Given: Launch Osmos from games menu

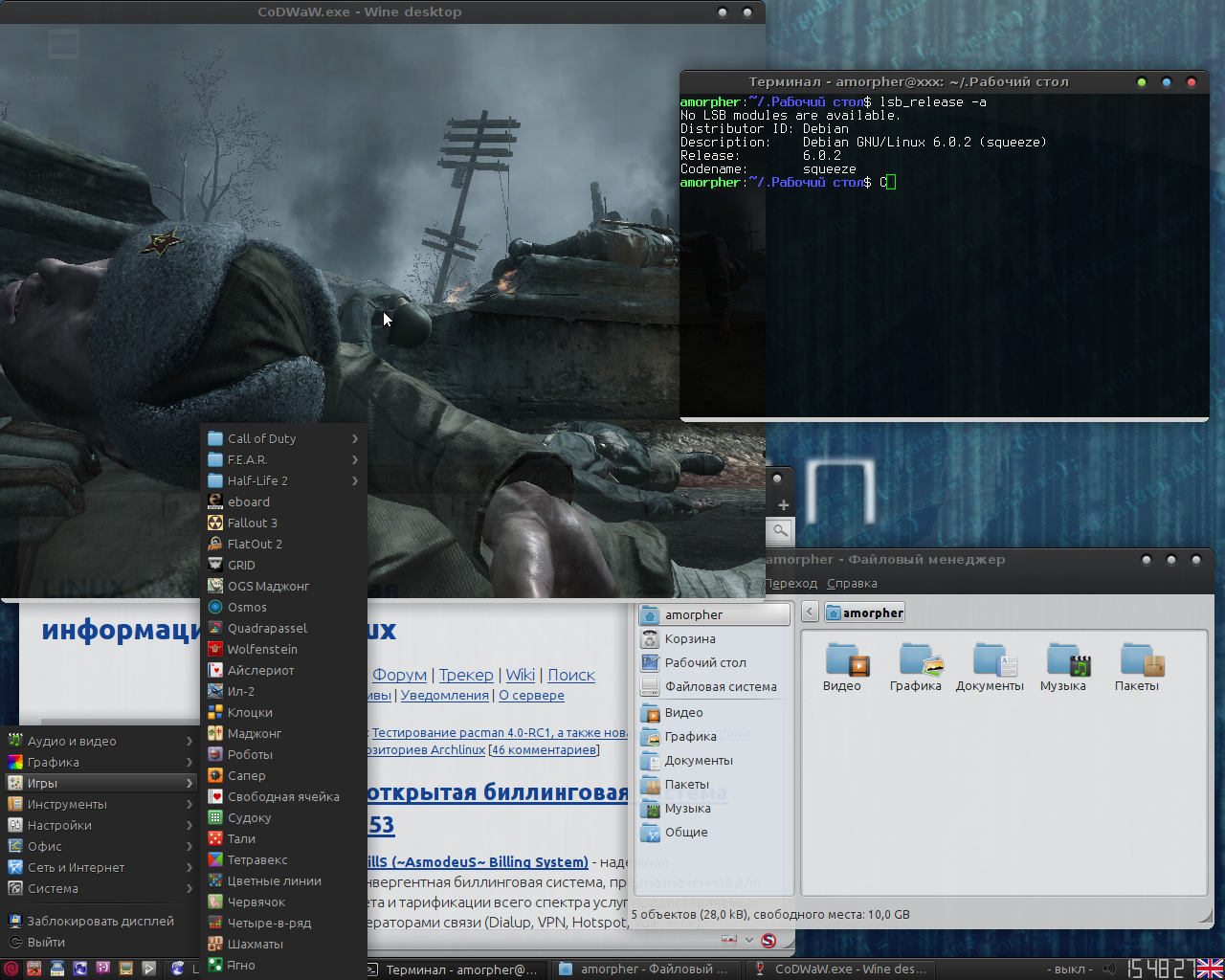Looking at the screenshot, I should [284, 607].
